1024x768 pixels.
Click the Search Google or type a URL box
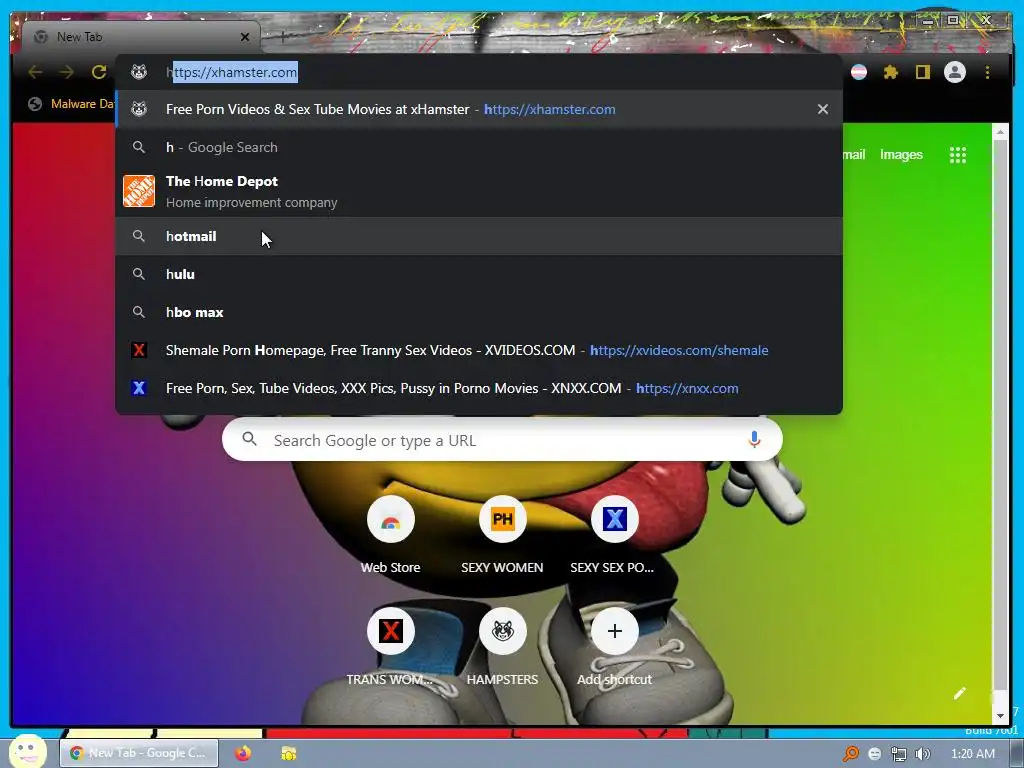(502, 440)
